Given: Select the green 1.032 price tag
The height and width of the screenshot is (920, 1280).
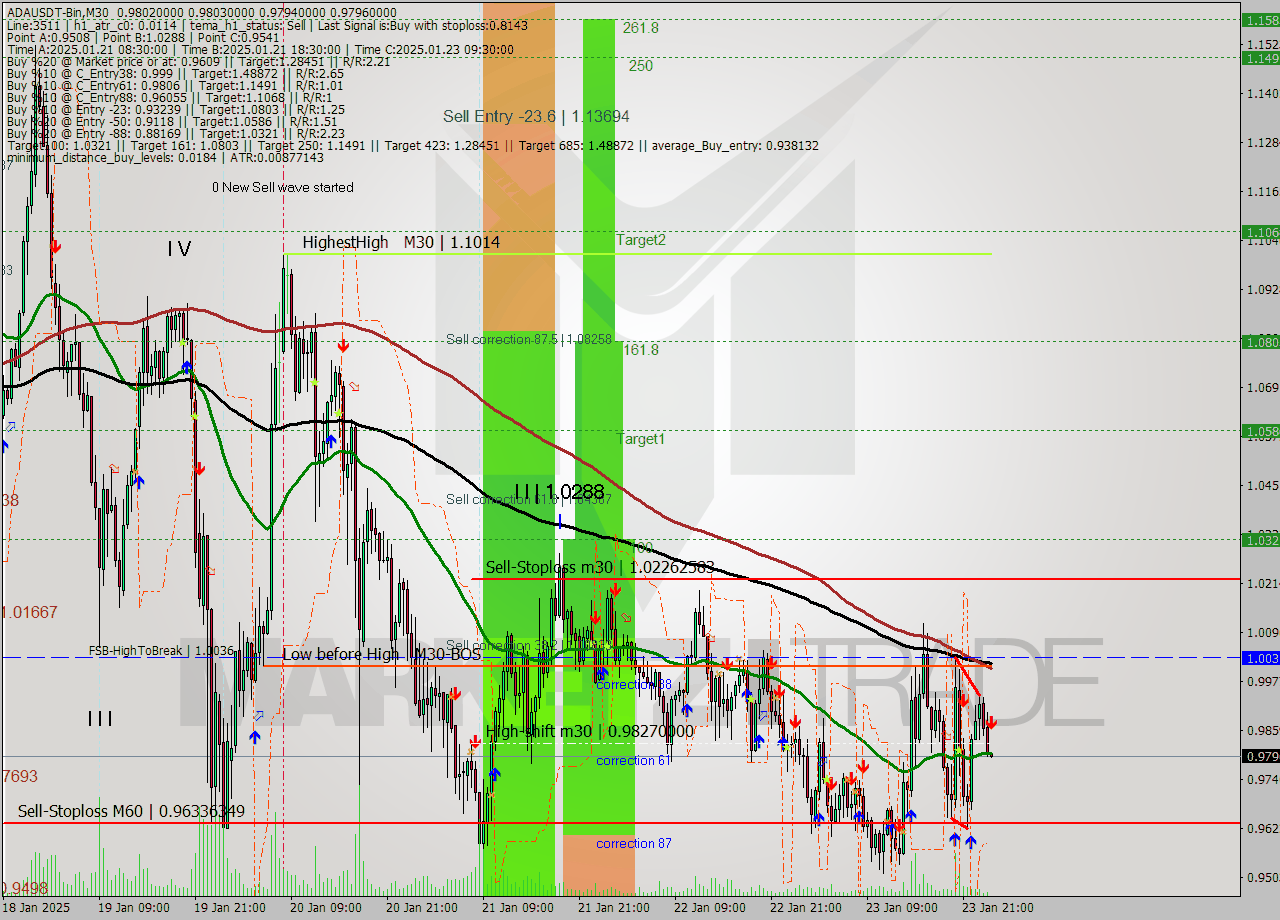Looking at the screenshot, I should [1260, 539].
